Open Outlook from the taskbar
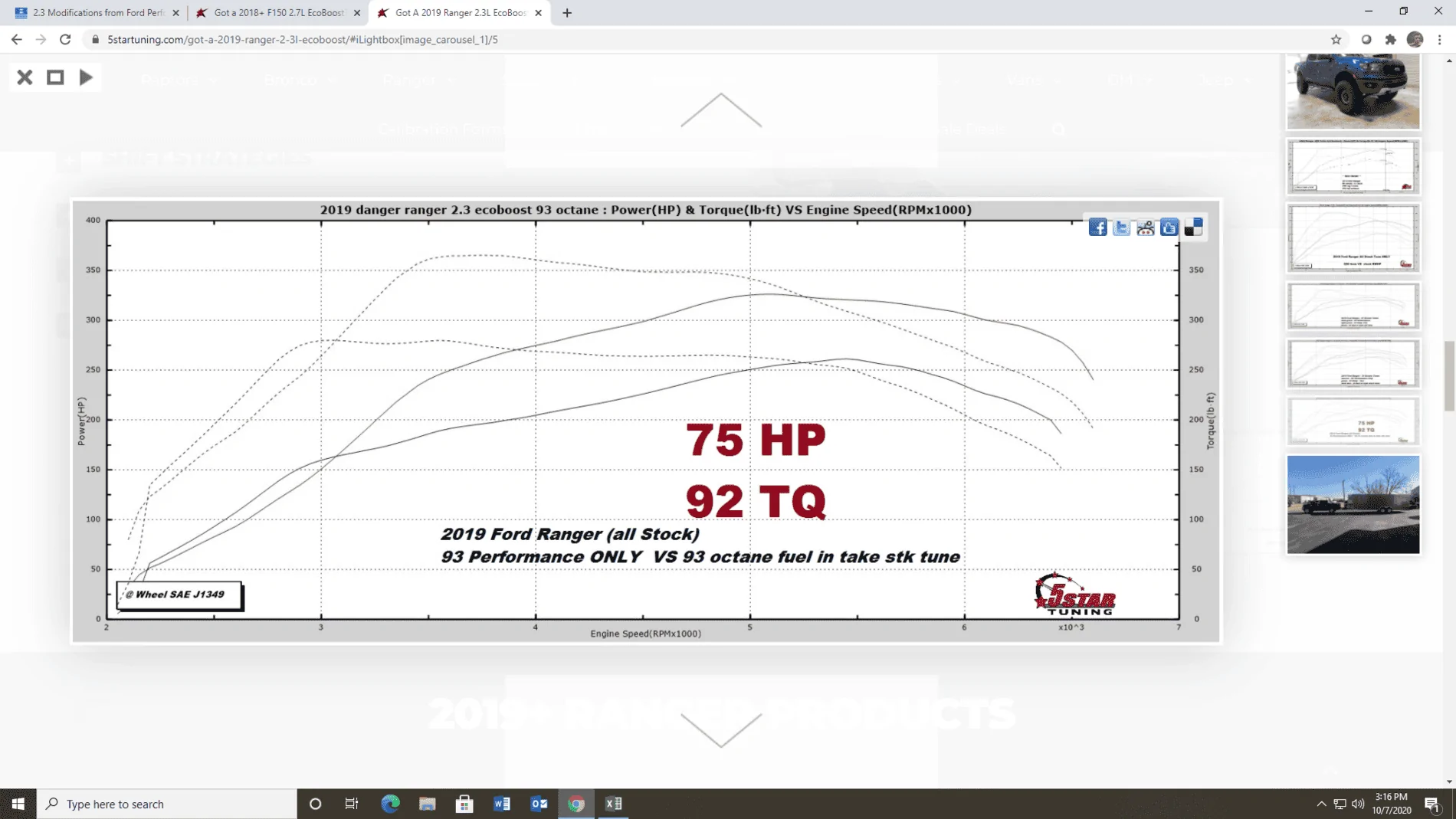Screen dimensions: 1456x819 pos(539,804)
